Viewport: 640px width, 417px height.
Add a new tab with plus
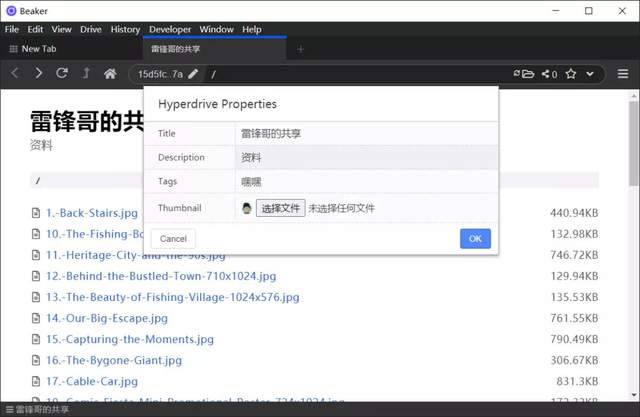tap(300, 49)
